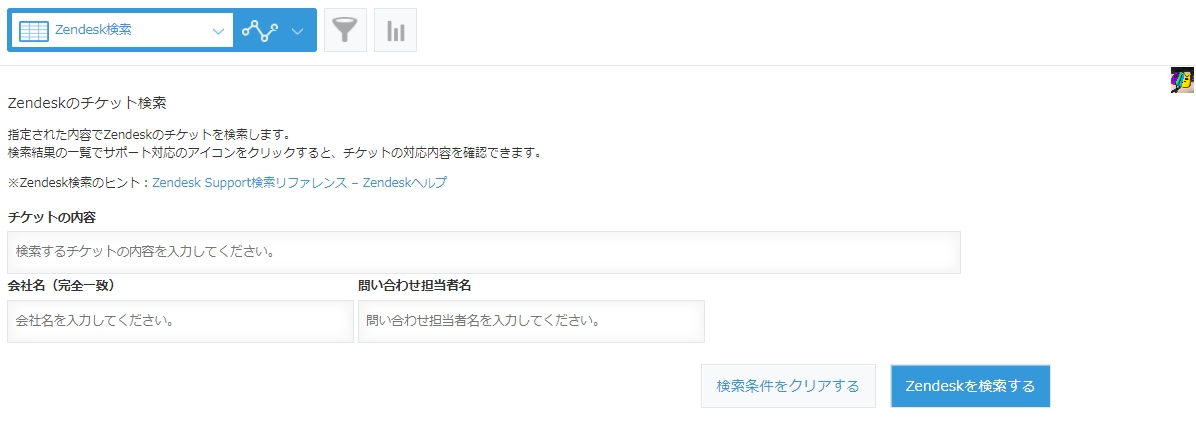This screenshot has height=432, width=1196.
Task: Click the description starting 指定された内容で
Action: click(x=149, y=135)
